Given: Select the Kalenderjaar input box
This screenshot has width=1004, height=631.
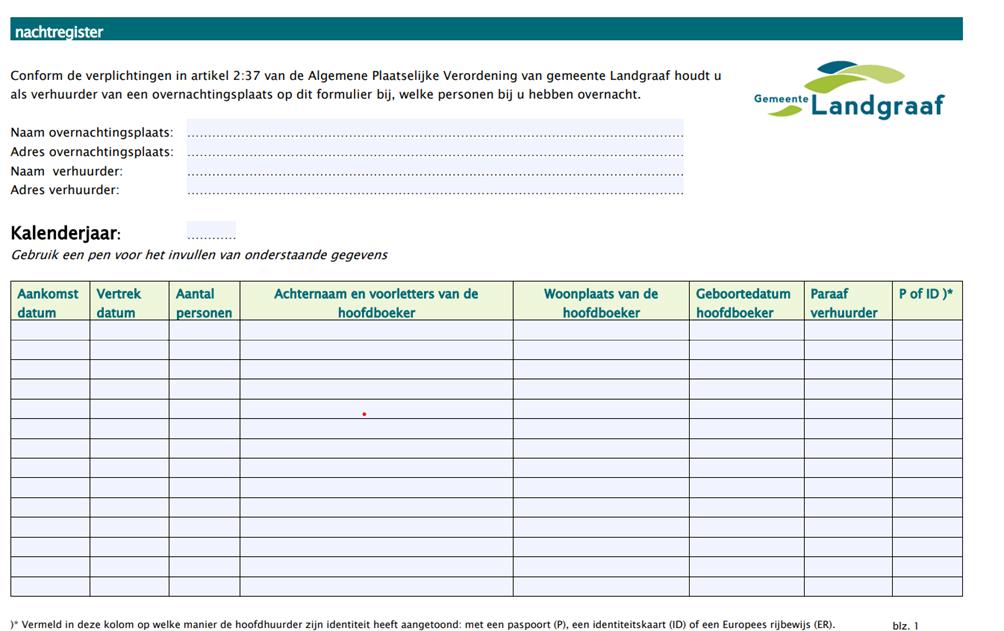Looking at the screenshot, I should 211,232.
